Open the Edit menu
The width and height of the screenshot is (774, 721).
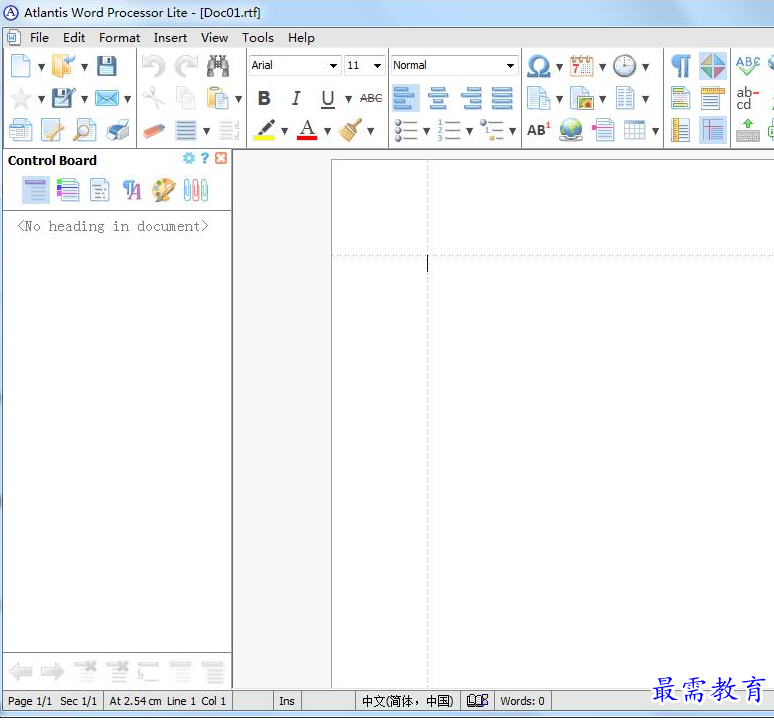pos(74,38)
